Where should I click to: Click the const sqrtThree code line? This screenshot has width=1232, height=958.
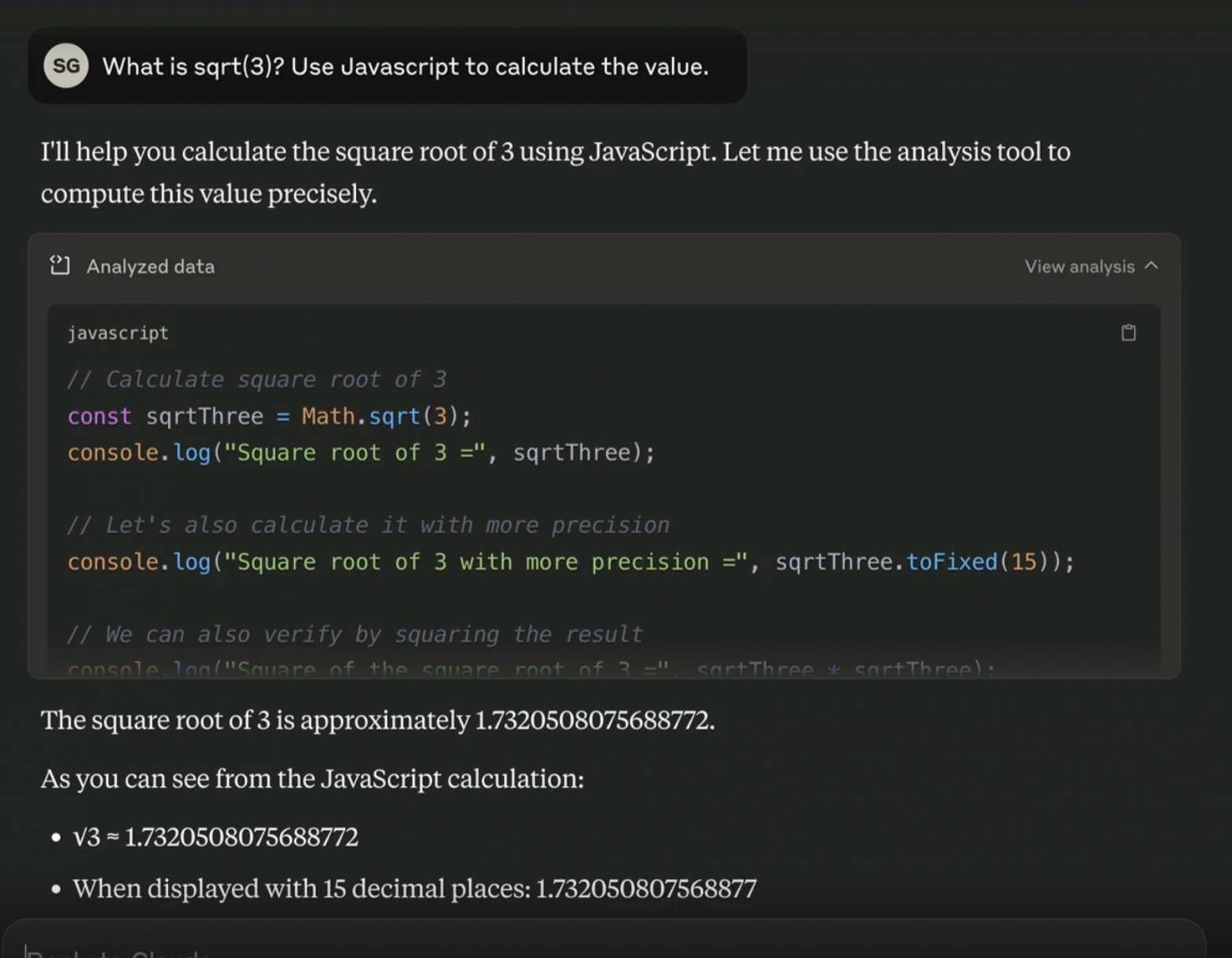point(269,416)
